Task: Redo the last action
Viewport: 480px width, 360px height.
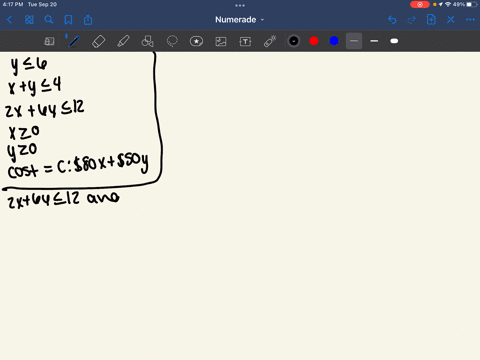Action: pyautogui.click(x=412, y=20)
